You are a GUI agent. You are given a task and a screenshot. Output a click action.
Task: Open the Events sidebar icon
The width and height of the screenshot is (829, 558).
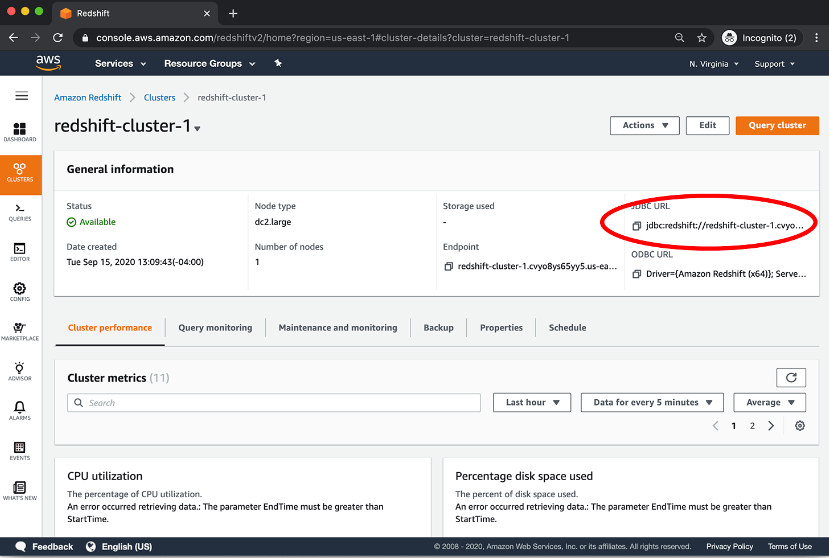(20, 451)
